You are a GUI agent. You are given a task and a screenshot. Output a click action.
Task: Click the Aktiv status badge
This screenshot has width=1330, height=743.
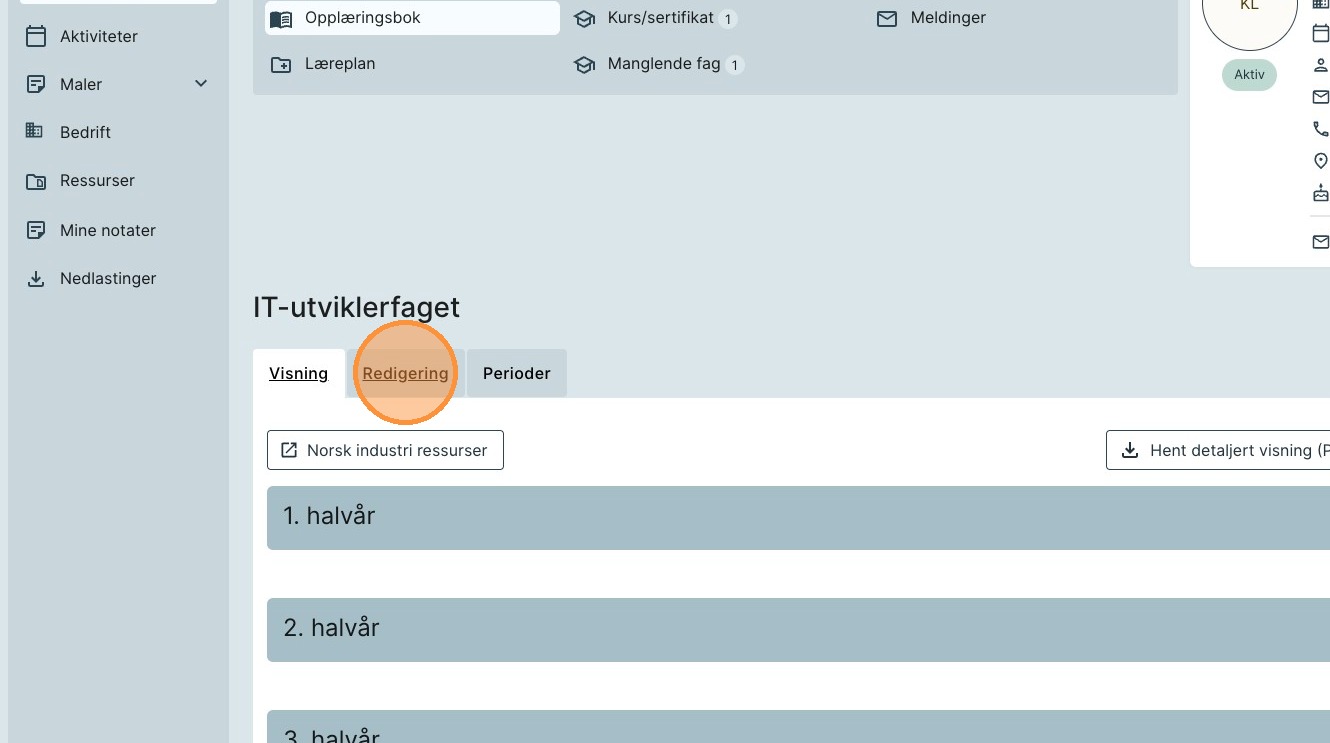1249,75
